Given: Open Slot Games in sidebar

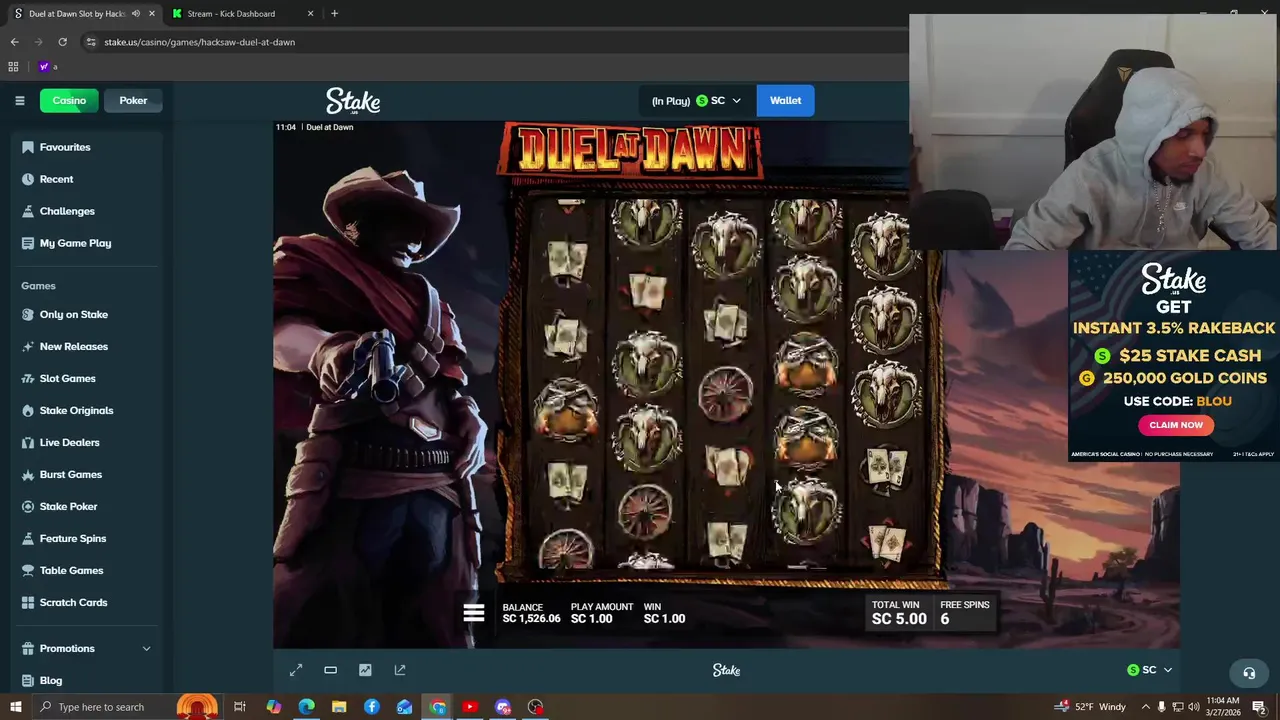Looking at the screenshot, I should point(85,378).
